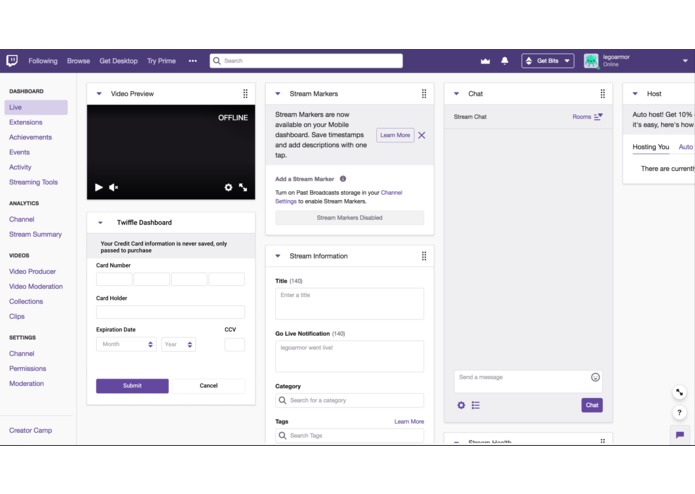The image size is (695, 494).
Task: Click the Twitch logo icon
Action: click(x=12, y=60)
